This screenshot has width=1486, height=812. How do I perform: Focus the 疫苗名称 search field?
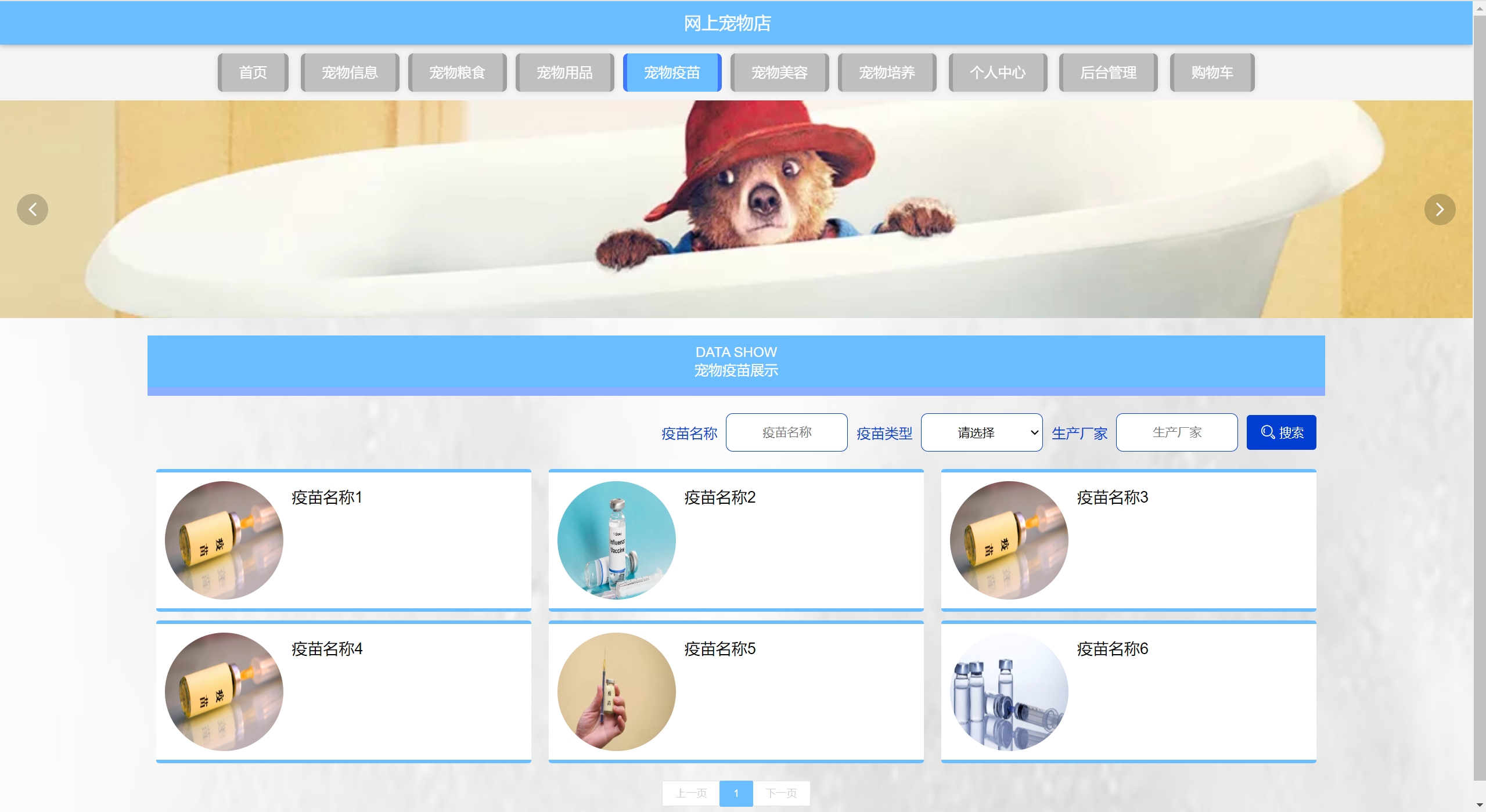tap(786, 432)
